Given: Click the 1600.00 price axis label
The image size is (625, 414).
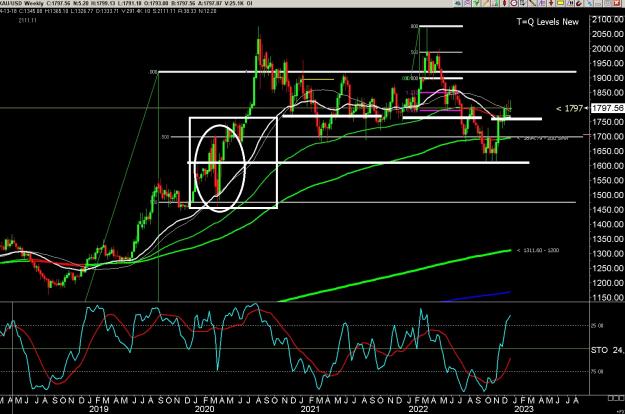Looking at the screenshot, I should (608, 166).
